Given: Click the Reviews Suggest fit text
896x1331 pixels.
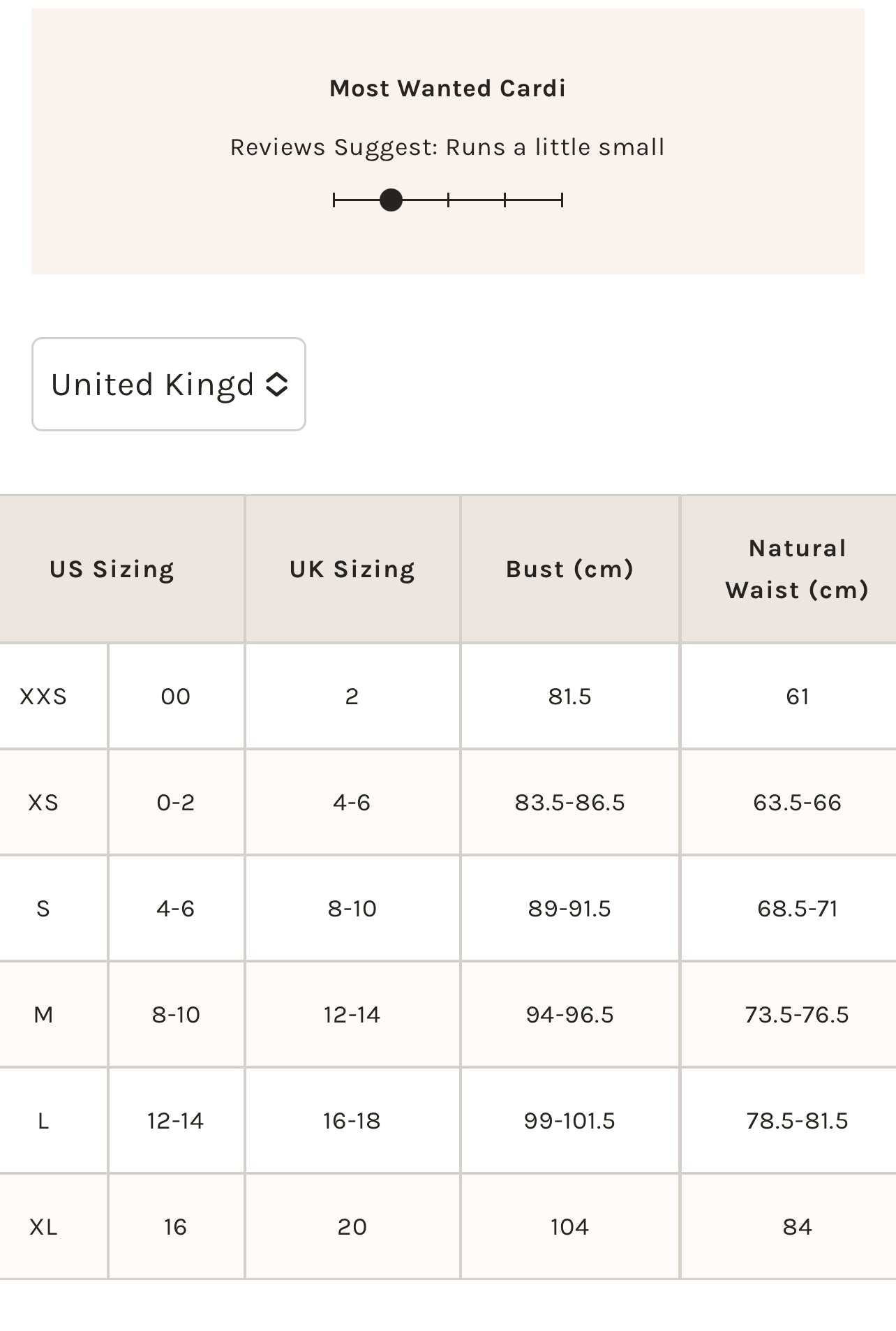Looking at the screenshot, I should 447,147.
